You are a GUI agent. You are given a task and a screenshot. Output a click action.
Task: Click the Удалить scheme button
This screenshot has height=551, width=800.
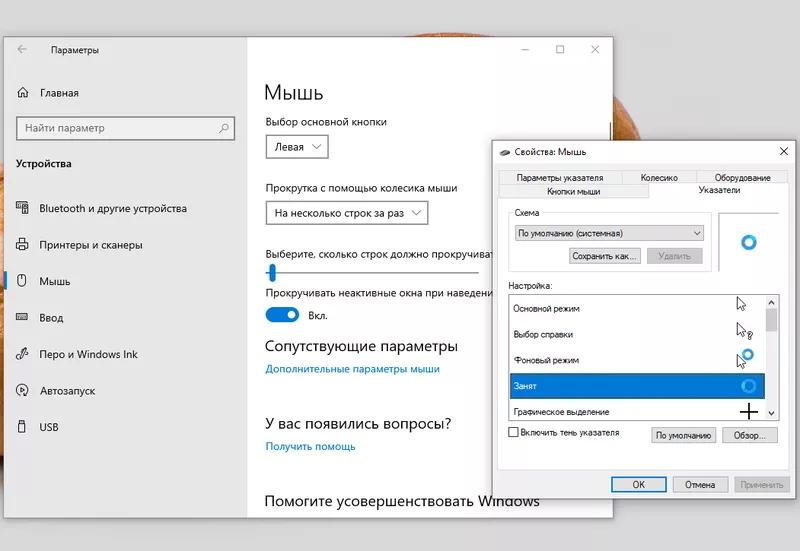(674, 256)
